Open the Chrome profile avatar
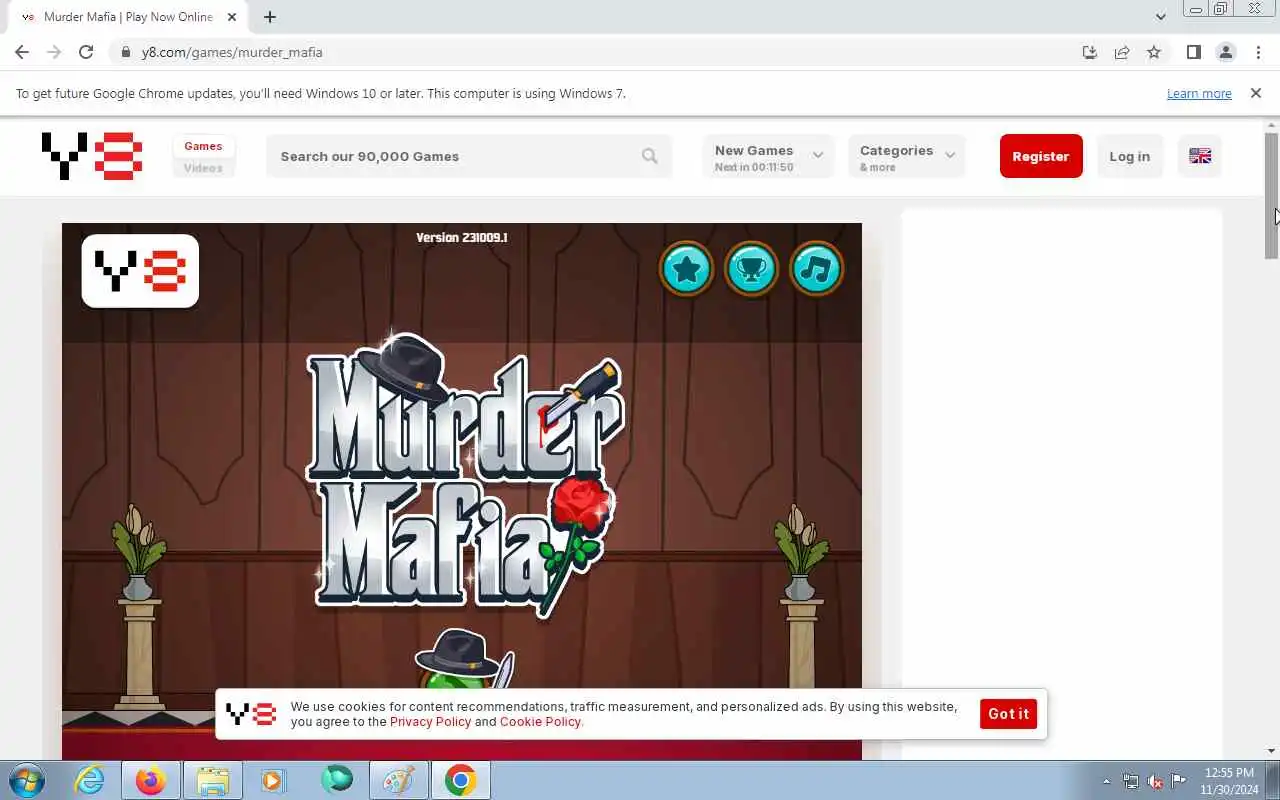Viewport: 1280px width, 800px height. pyautogui.click(x=1226, y=52)
